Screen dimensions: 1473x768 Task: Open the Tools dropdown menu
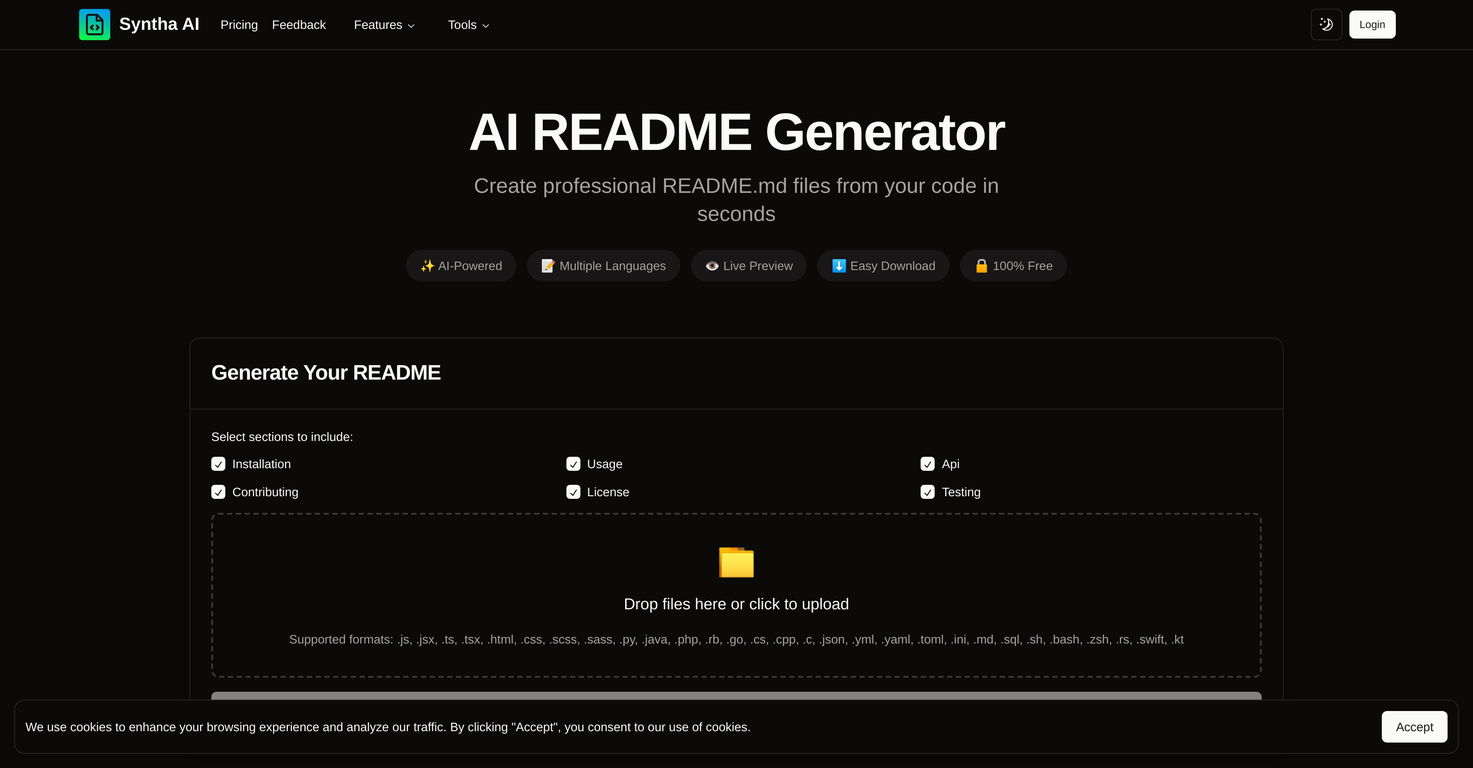pos(468,24)
